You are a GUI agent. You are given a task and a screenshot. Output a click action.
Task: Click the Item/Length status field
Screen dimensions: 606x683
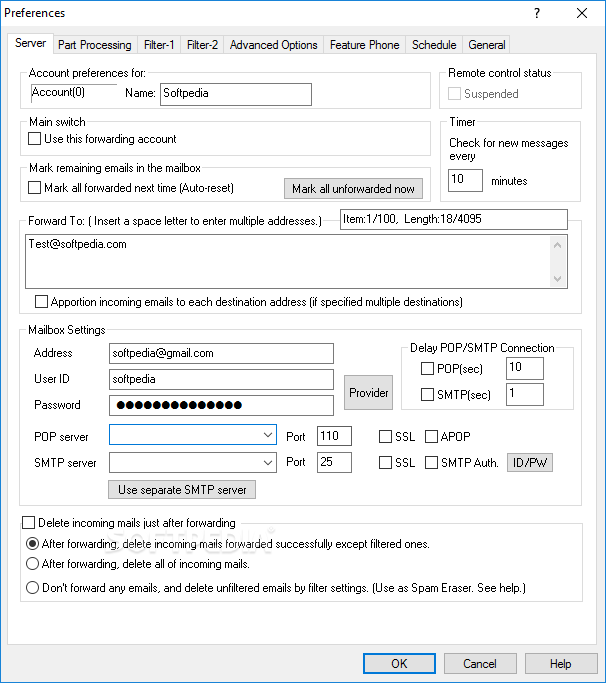click(454, 219)
